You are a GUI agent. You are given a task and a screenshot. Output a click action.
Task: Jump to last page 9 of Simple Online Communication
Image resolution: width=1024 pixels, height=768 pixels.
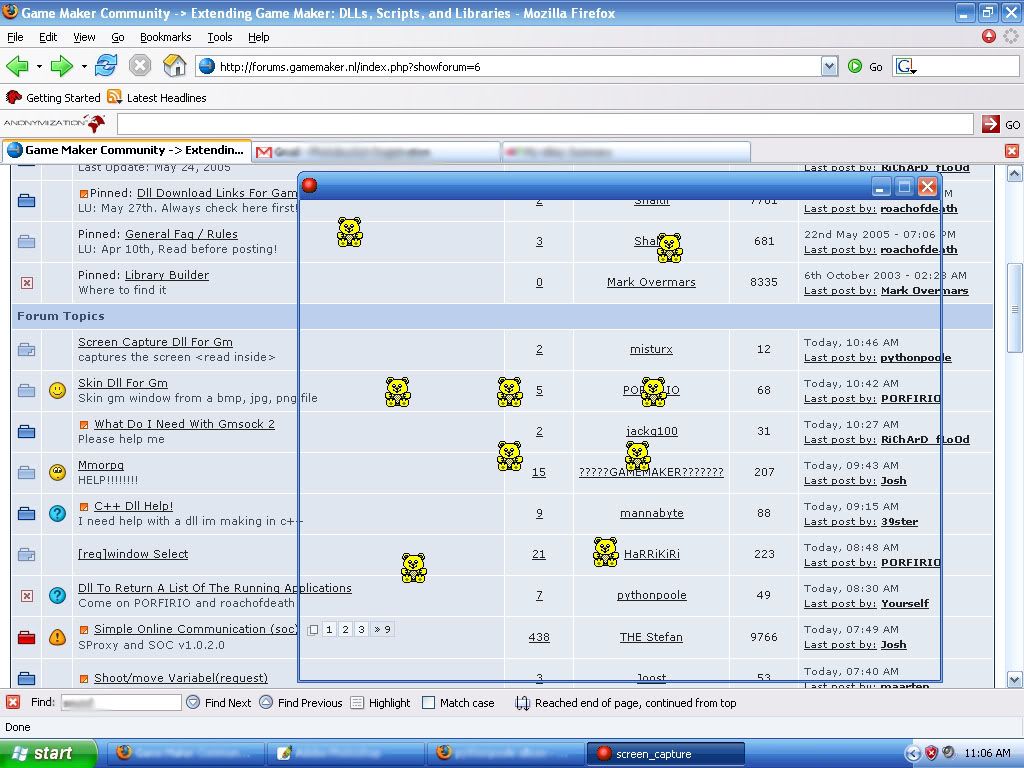pyautogui.click(x=382, y=630)
